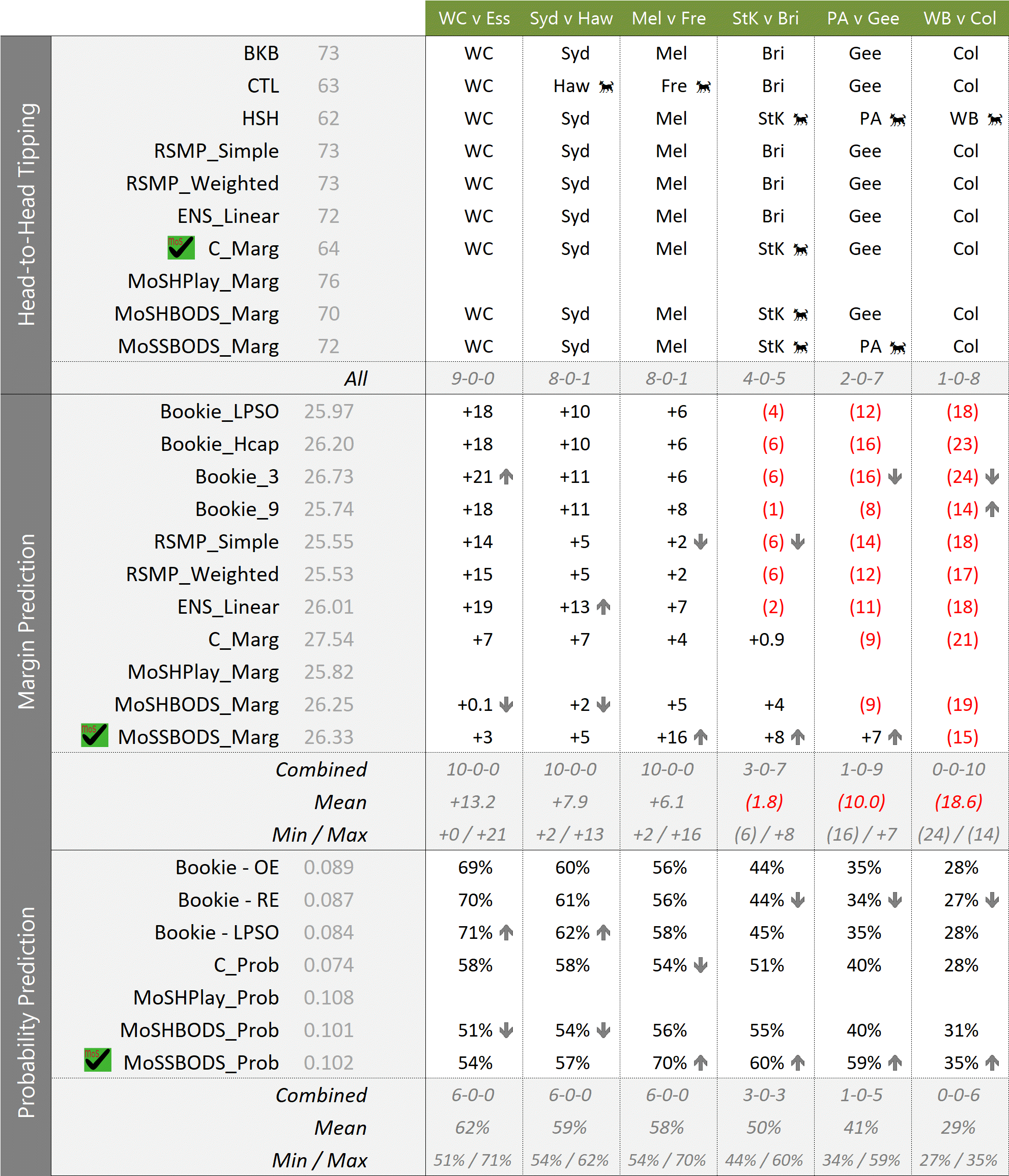Click the MoS checkmark icon beside C_Marg tipster
This screenshot has width=1009, height=1176.
pos(181,248)
